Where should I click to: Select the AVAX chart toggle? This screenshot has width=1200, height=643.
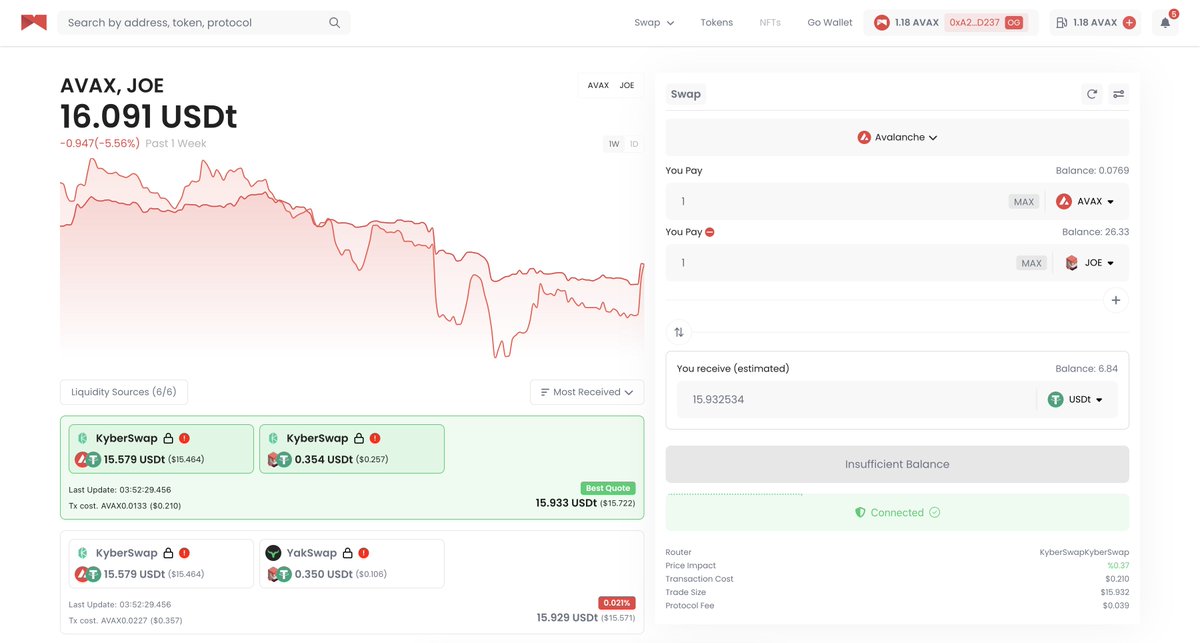[x=598, y=85]
